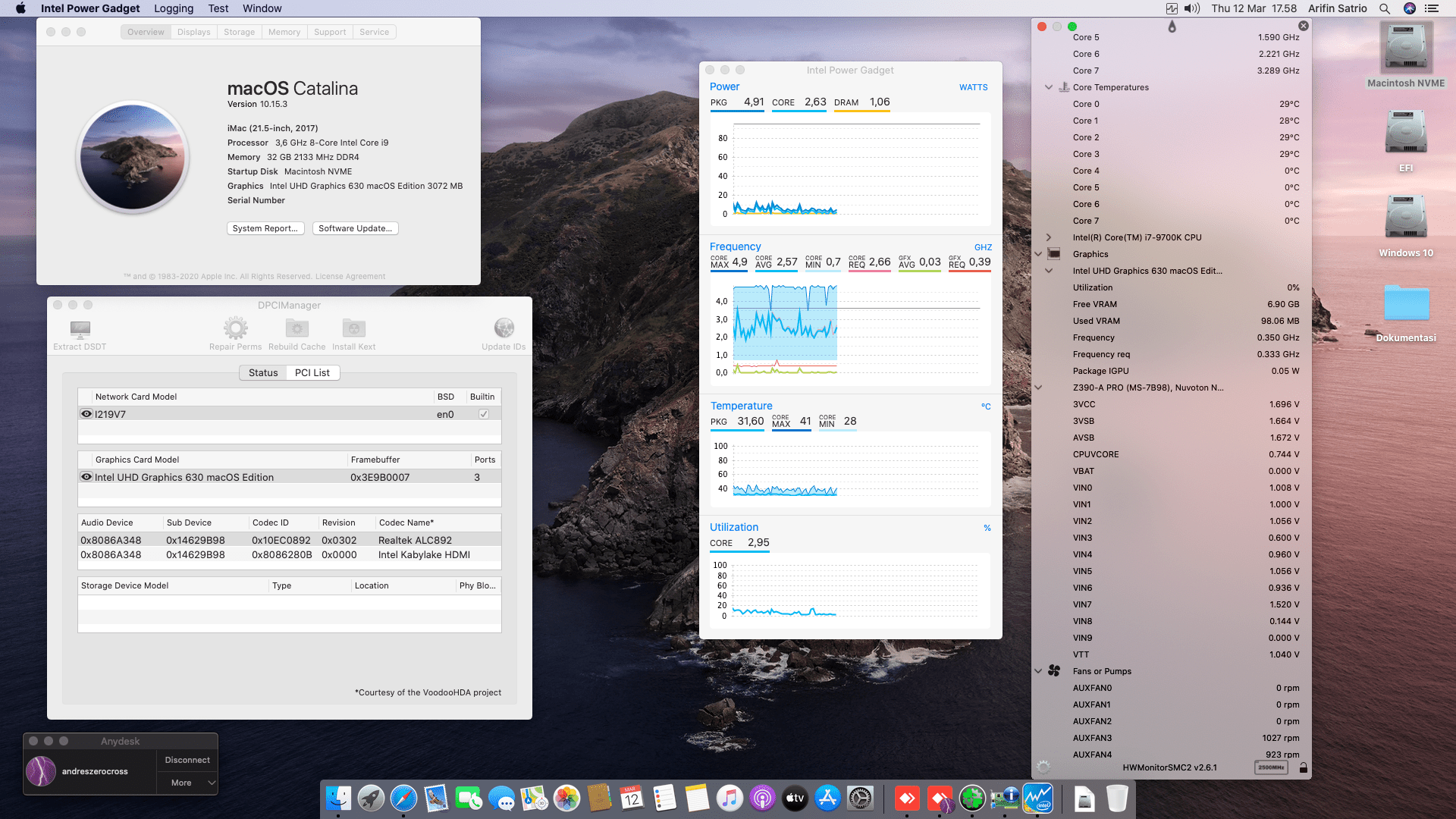Collapse Fans or Pumps section
1456x819 pixels.
[1038, 671]
